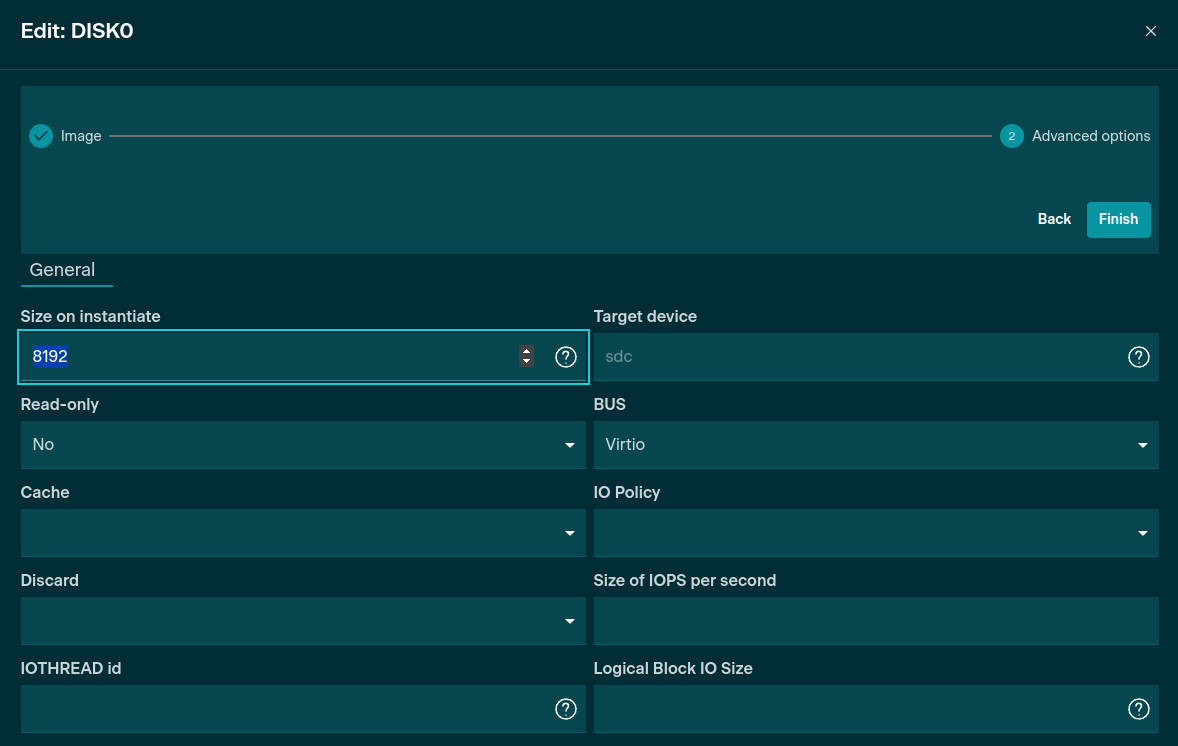Viewport: 1178px width, 746px height.
Task: Open the Read-only dropdown
Action: pyautogui.click(x=302, y=445)
